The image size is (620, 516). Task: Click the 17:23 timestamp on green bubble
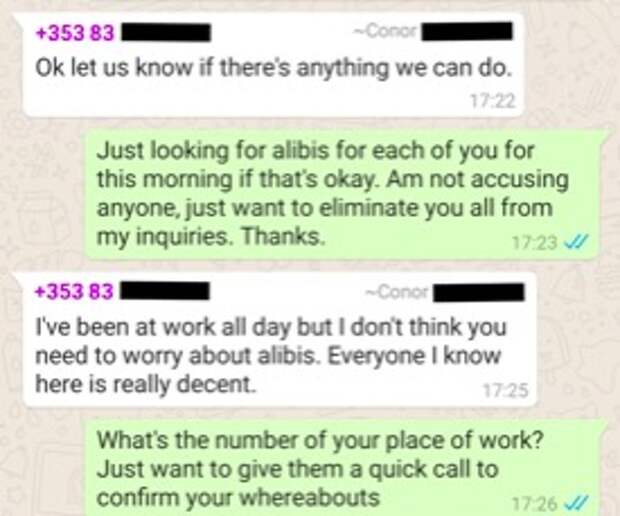(535, 242)
